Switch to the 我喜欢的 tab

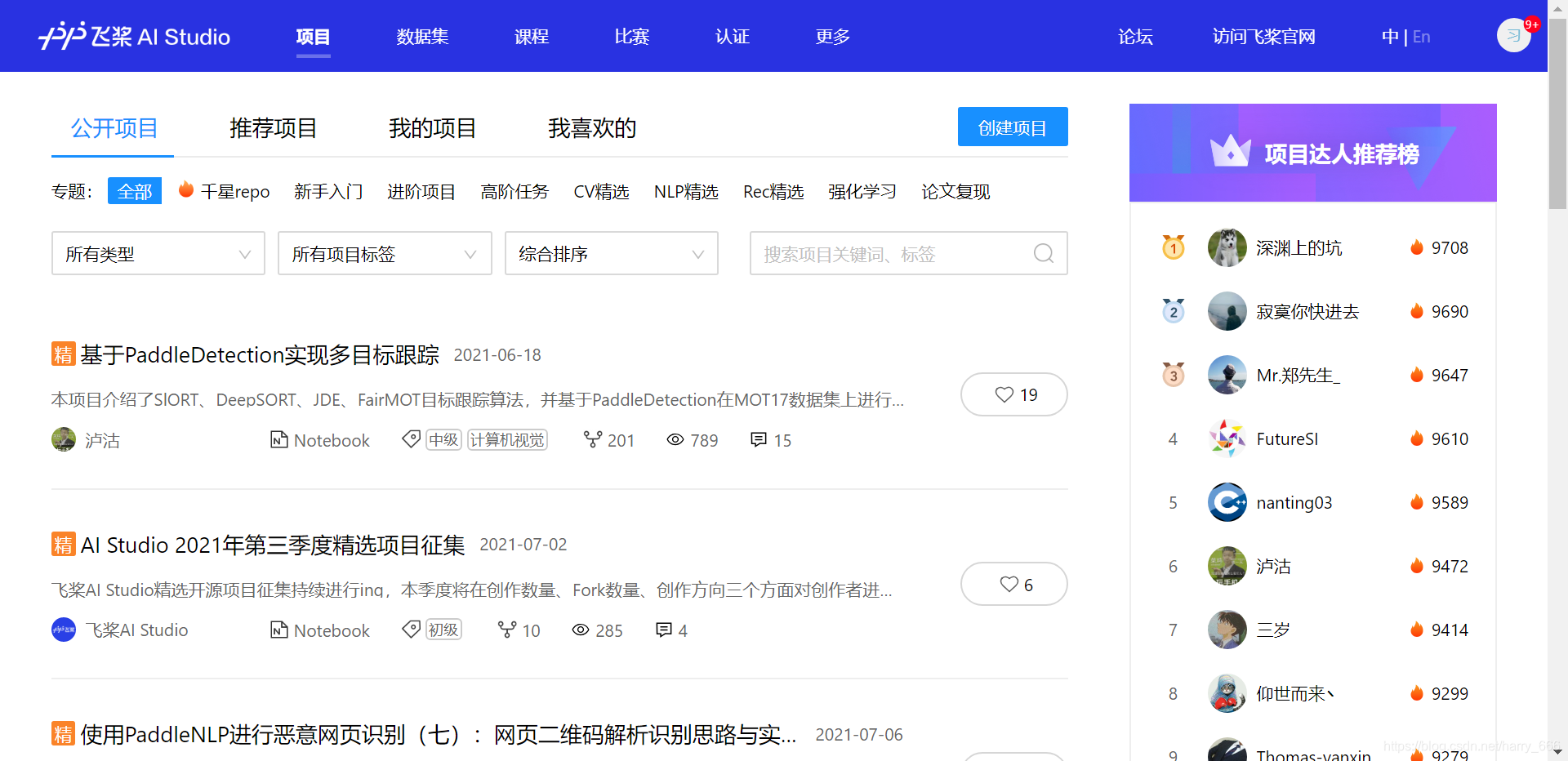point(592,128)
